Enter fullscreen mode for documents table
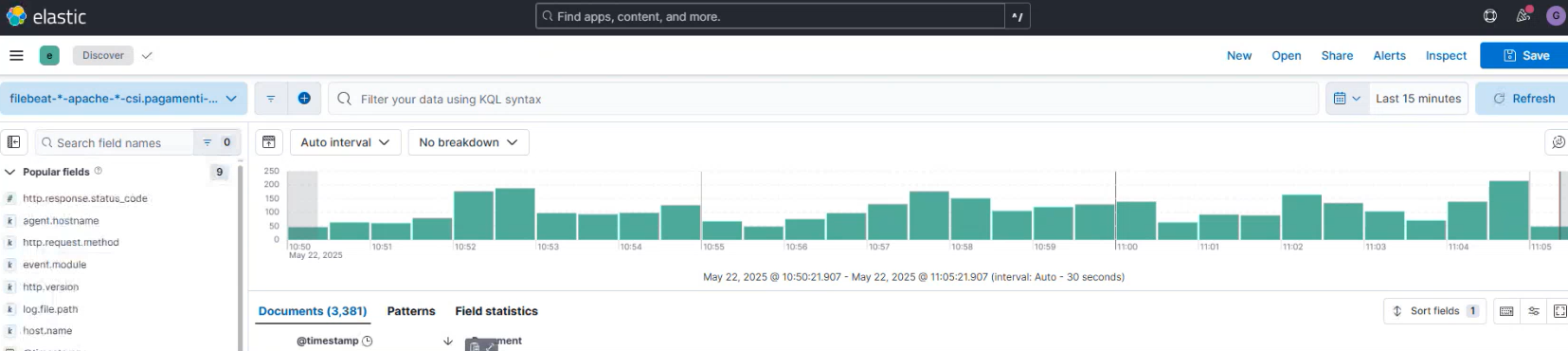Viewport: 1568px width, 351px height. (1559, 311)
